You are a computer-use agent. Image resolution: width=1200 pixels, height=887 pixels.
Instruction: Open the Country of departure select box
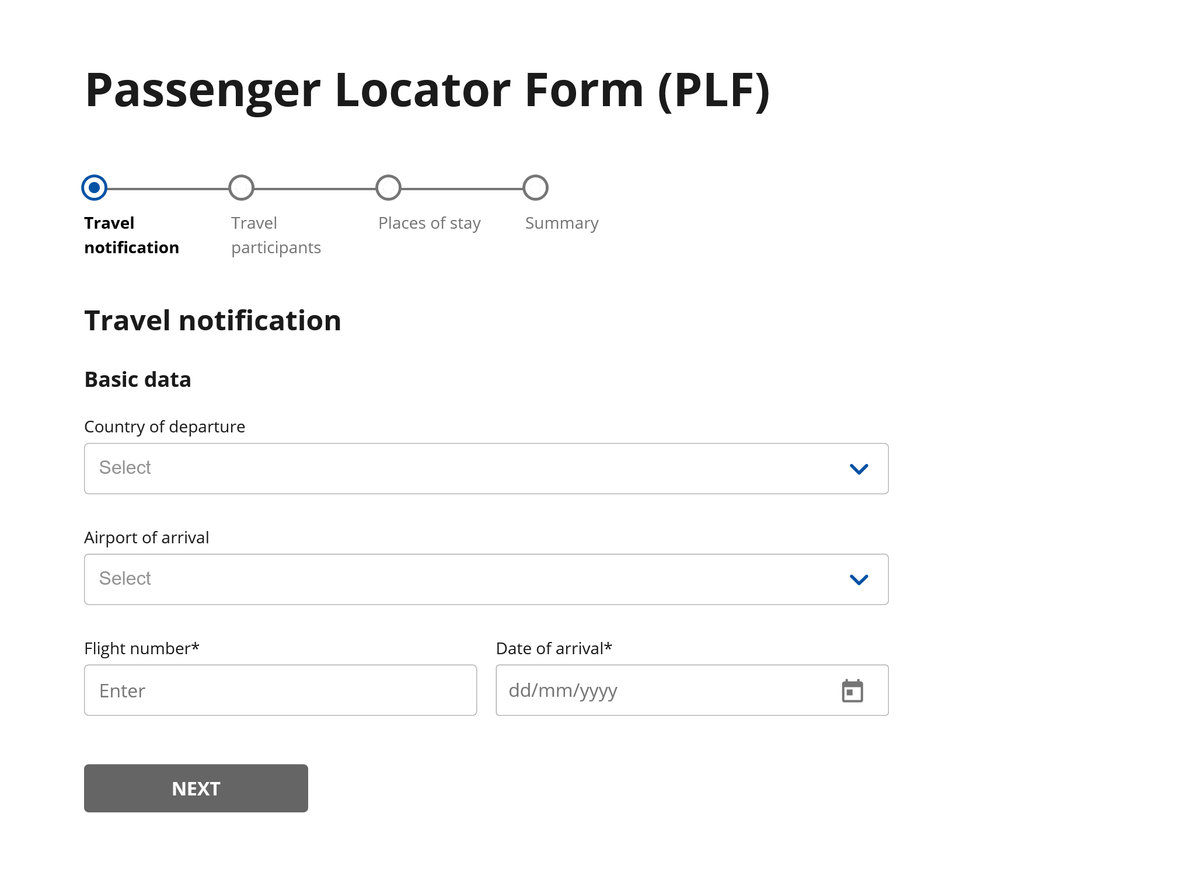[x=486, y=468]
